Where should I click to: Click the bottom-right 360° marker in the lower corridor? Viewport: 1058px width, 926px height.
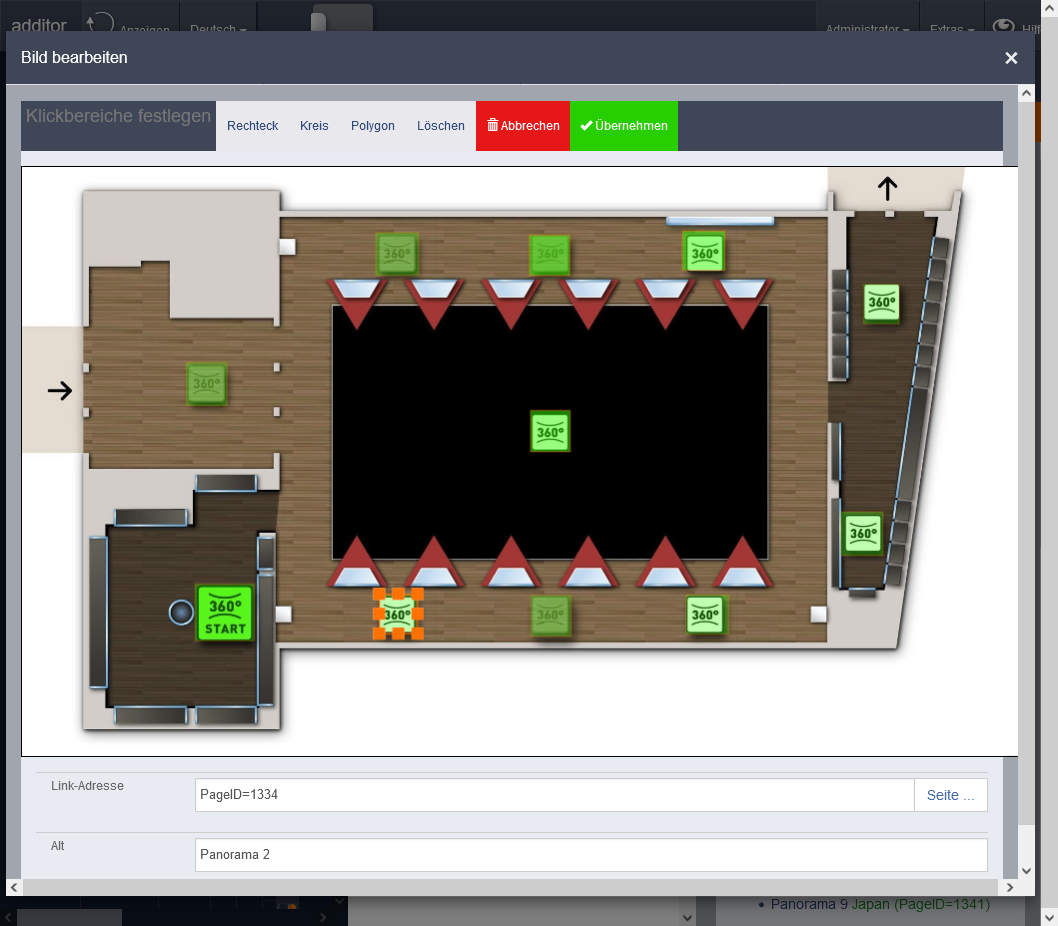[x=706, y=614]
